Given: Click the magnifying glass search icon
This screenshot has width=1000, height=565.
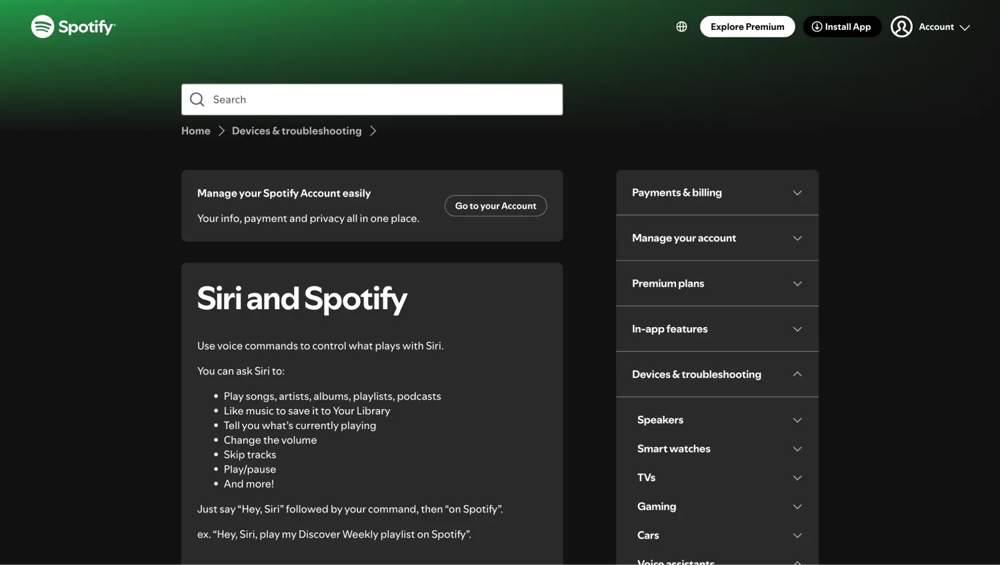Looking at the screenshot, I should tap(197, 100).
